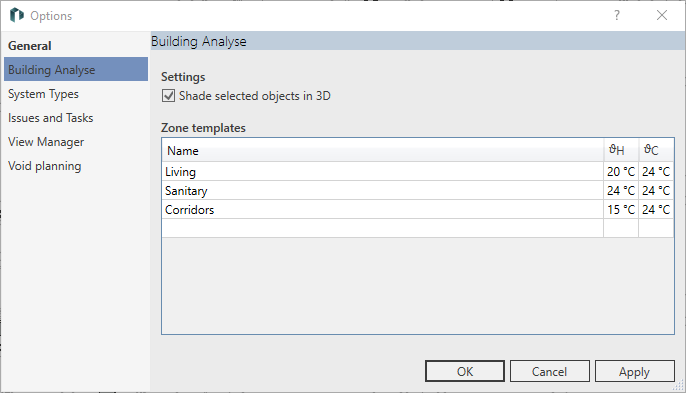Click the app logo icon in title bar

coord(17,15)
